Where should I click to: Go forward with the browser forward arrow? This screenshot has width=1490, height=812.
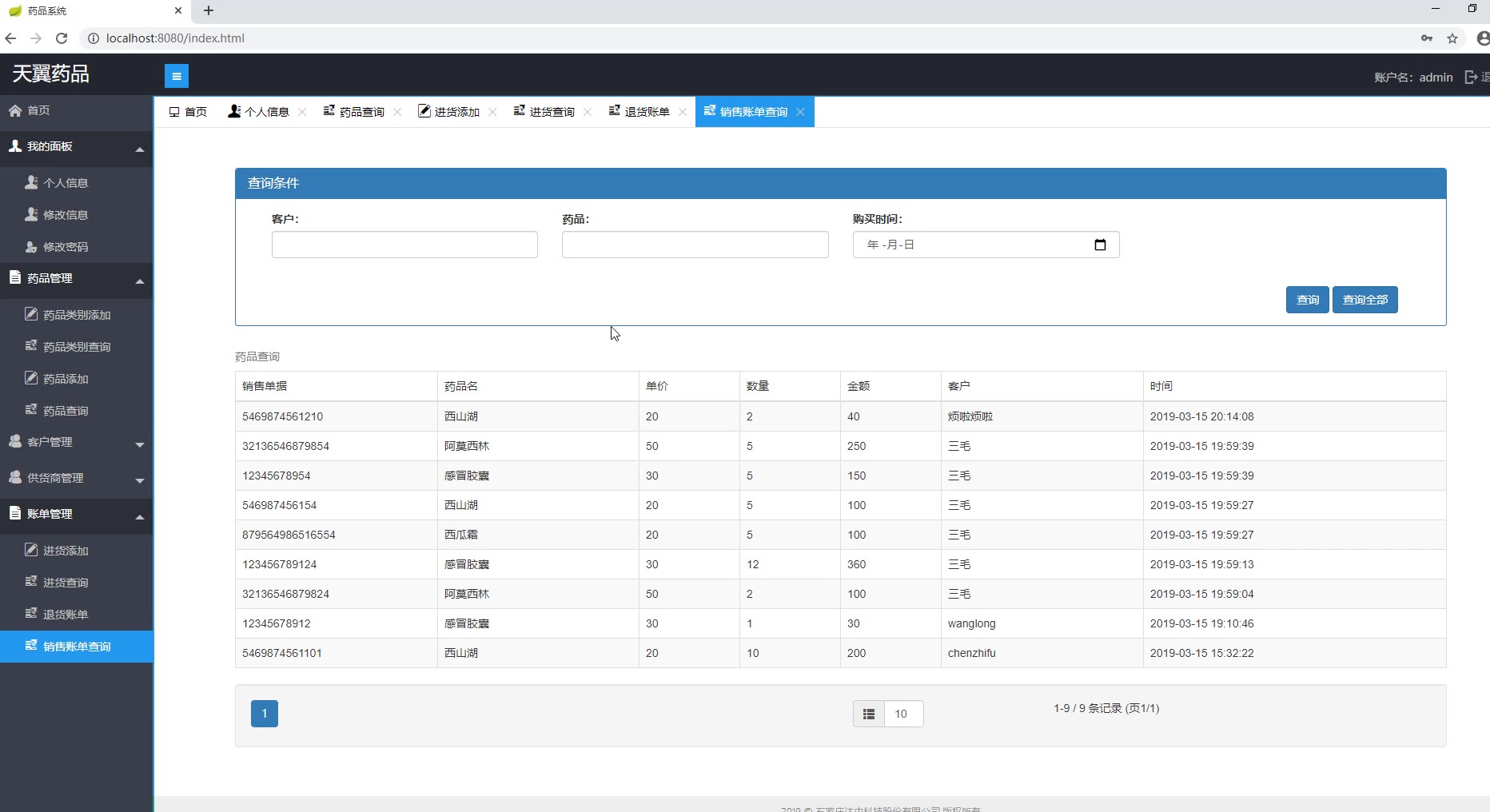click(x=35, y=38)
